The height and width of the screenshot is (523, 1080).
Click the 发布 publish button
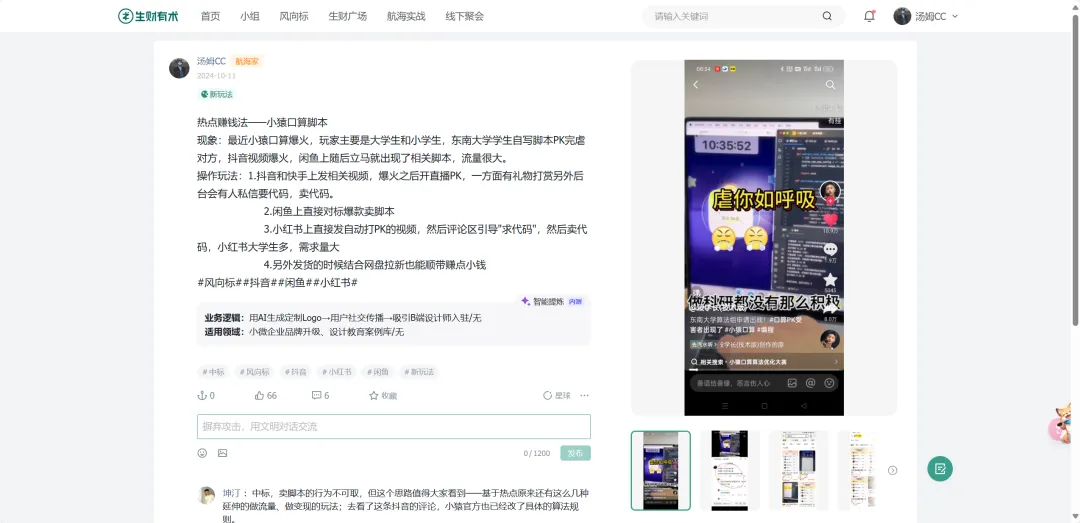(576, 453)
